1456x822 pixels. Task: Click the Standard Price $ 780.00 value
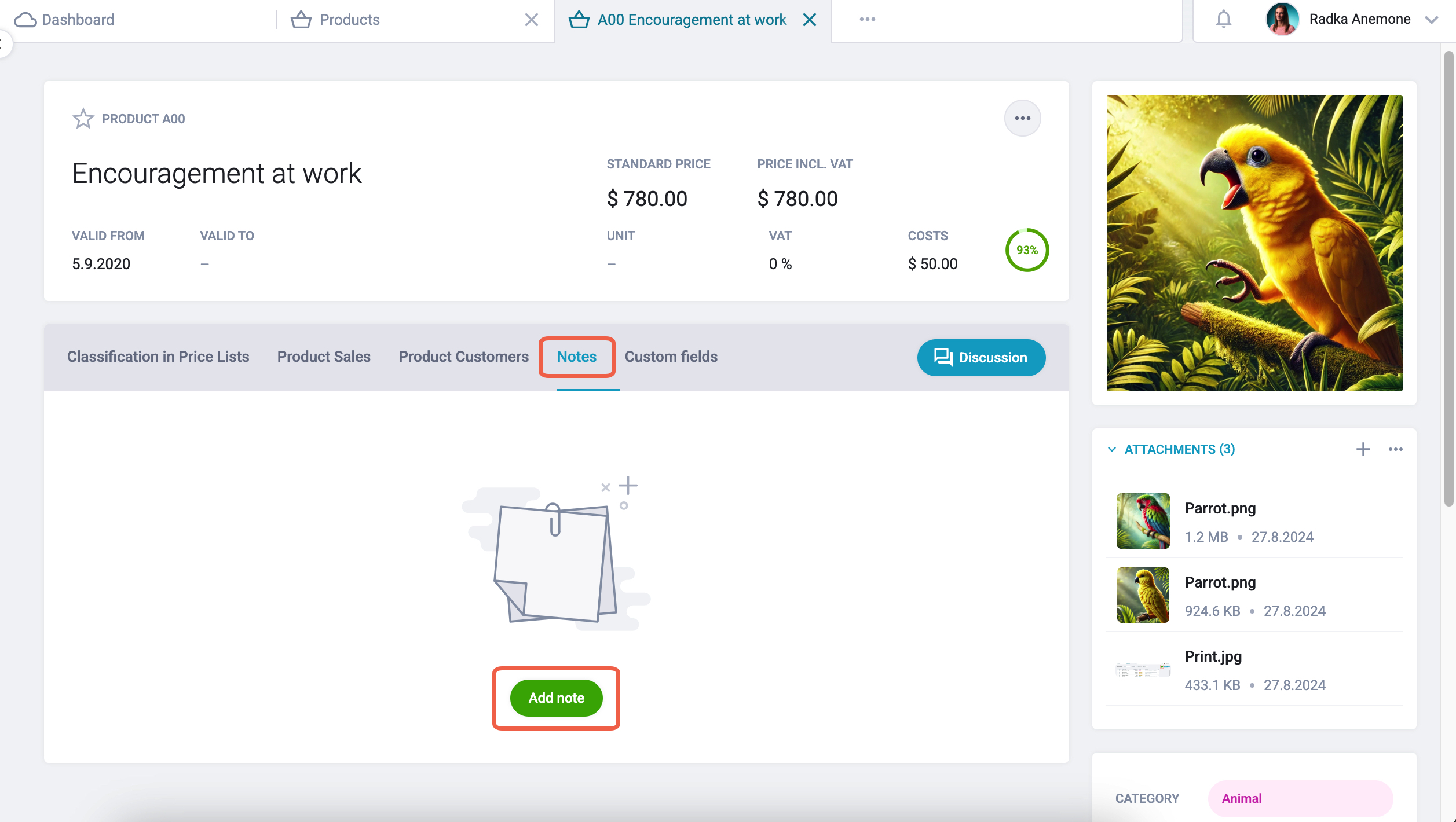tap(647, 199)
